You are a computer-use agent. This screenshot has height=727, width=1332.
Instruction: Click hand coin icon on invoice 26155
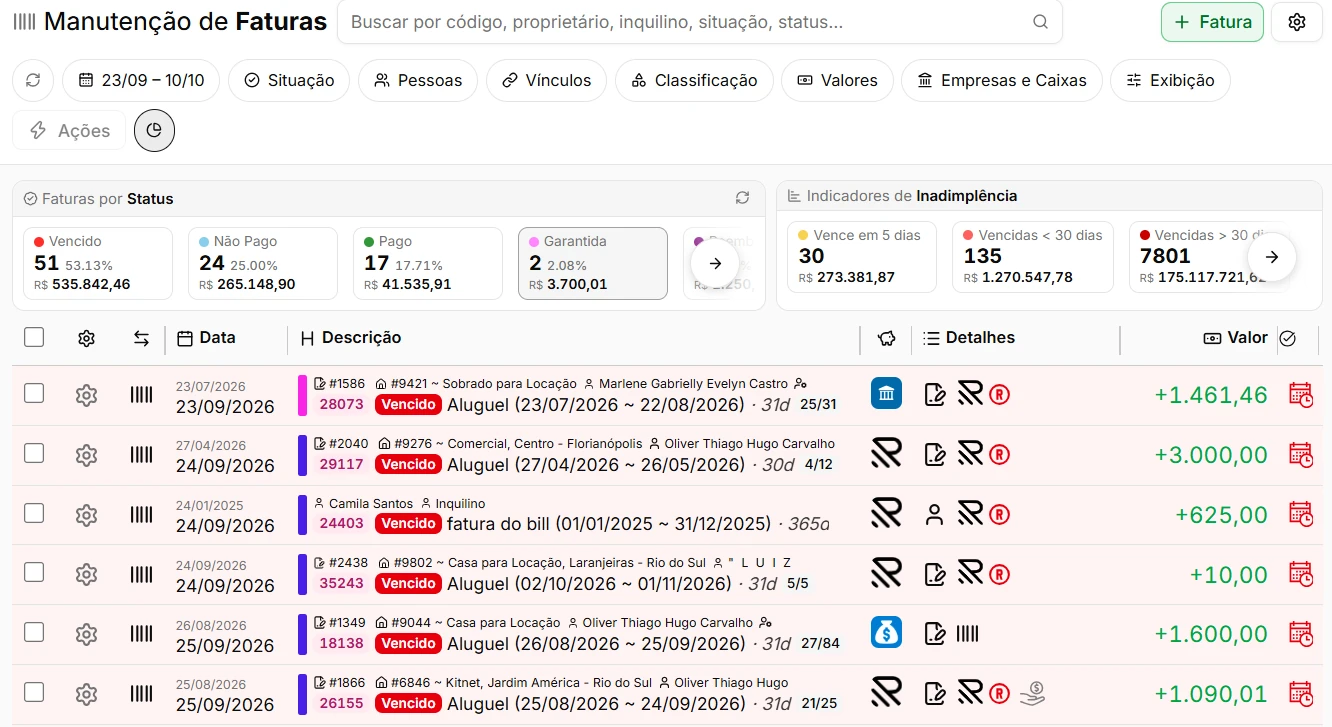1032,693
